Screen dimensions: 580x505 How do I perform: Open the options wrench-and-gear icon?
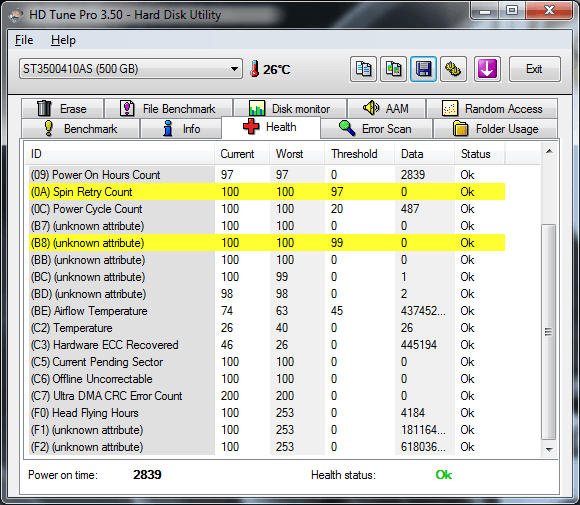coord(453,69)
